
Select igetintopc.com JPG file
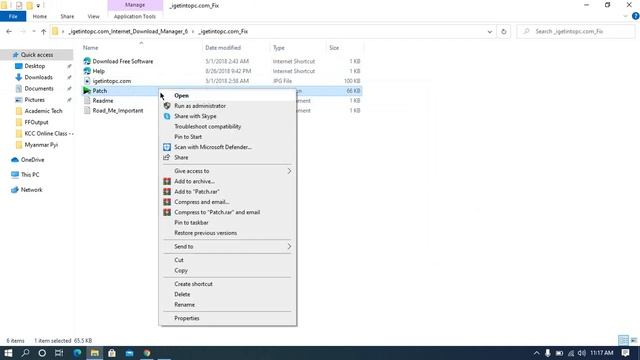tap(111, 81)
